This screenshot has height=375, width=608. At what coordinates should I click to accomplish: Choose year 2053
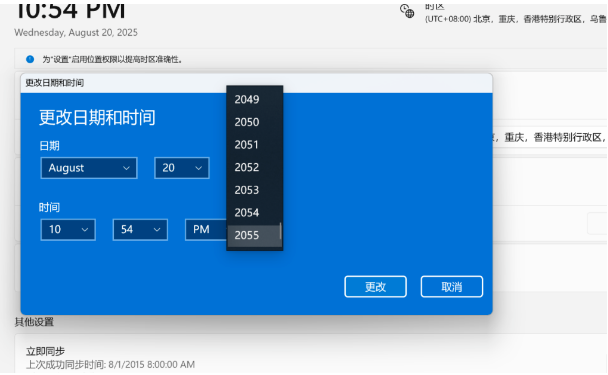(254, 190)
